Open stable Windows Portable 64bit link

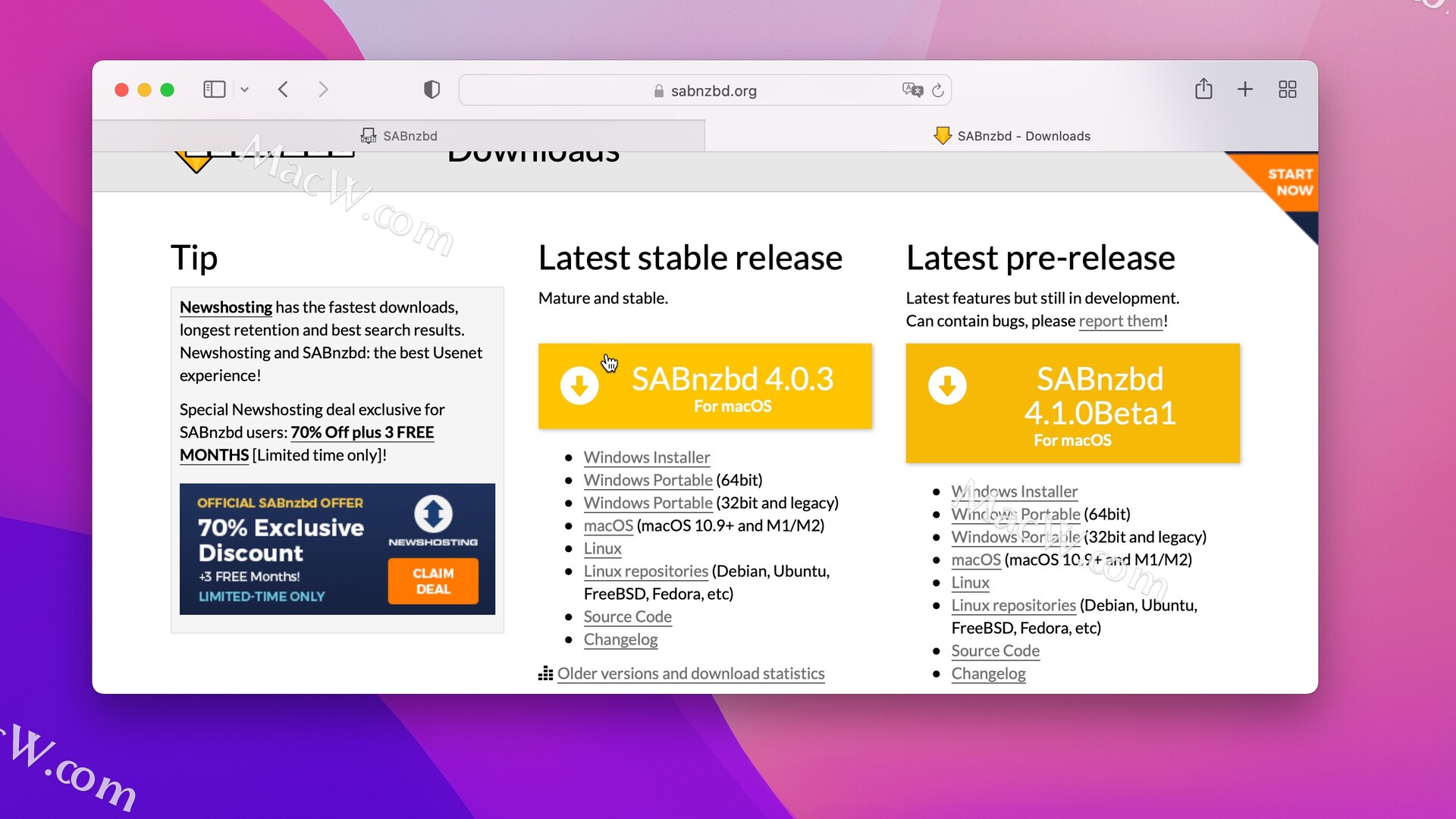point(648,480)
